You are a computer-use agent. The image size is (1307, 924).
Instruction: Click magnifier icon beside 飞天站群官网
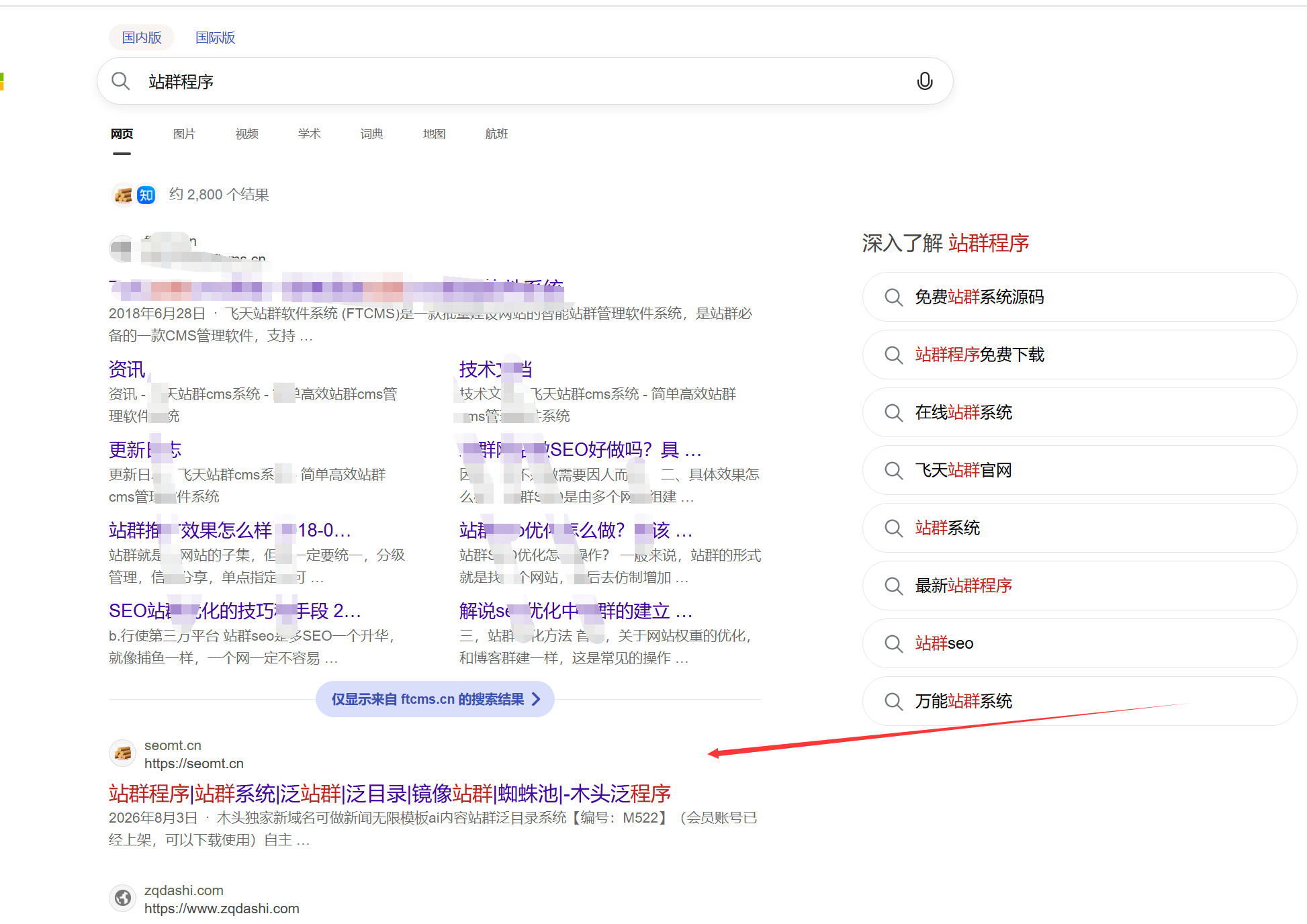[x=893, y=470]
